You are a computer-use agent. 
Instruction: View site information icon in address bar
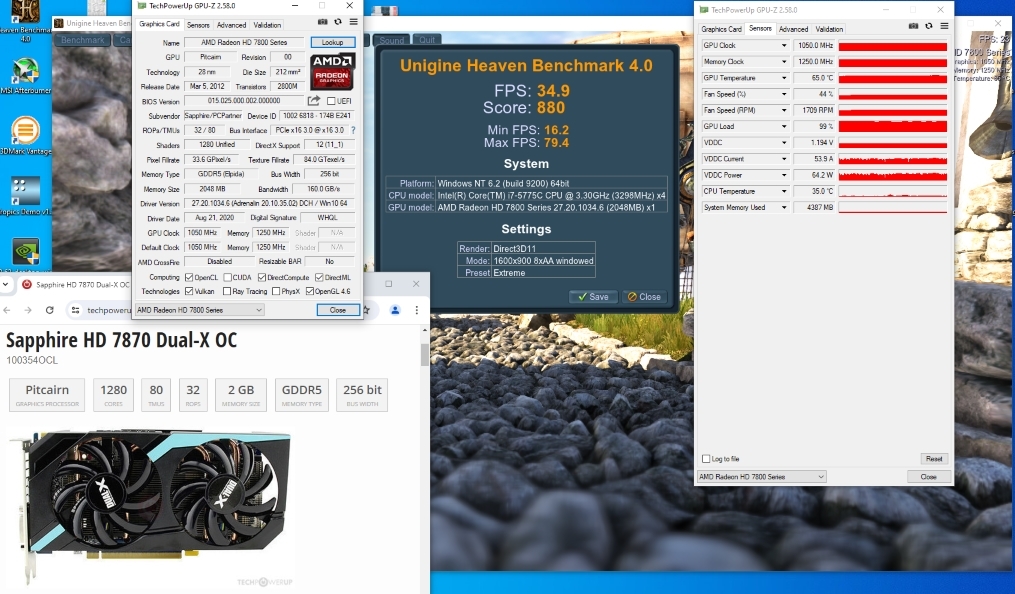point(76,310)
